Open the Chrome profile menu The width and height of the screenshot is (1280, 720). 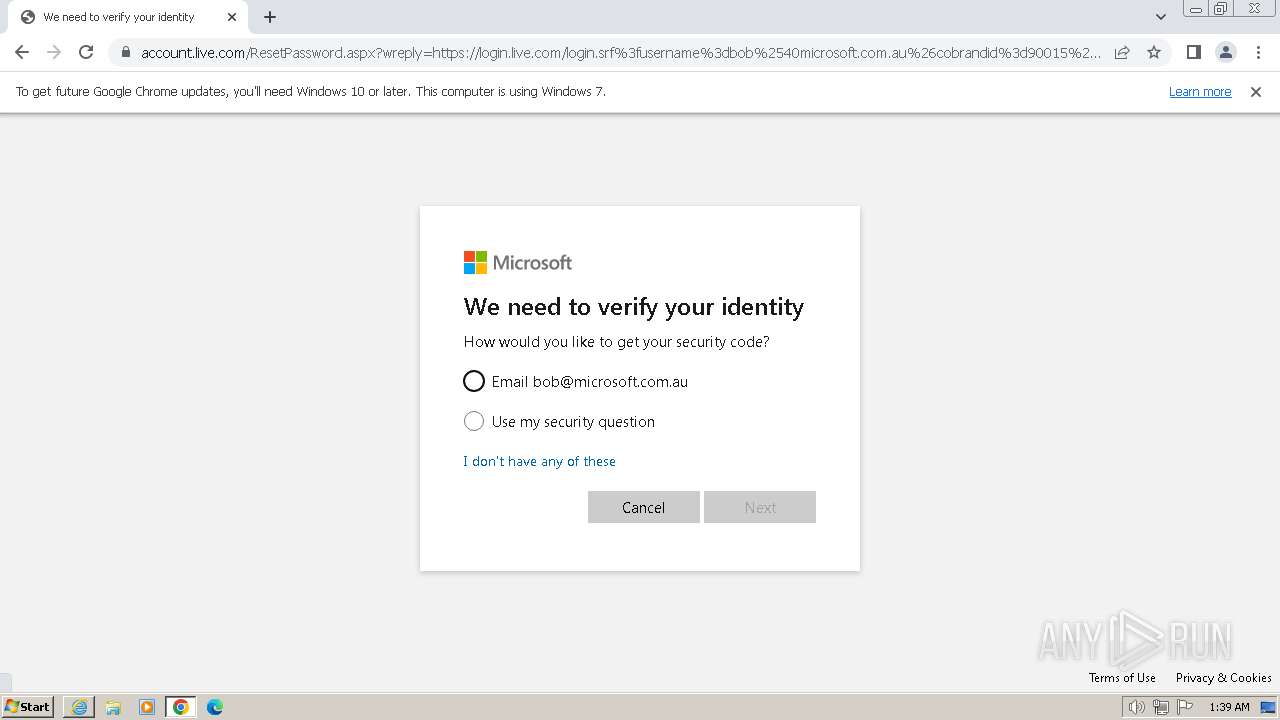coord(1225,52)
